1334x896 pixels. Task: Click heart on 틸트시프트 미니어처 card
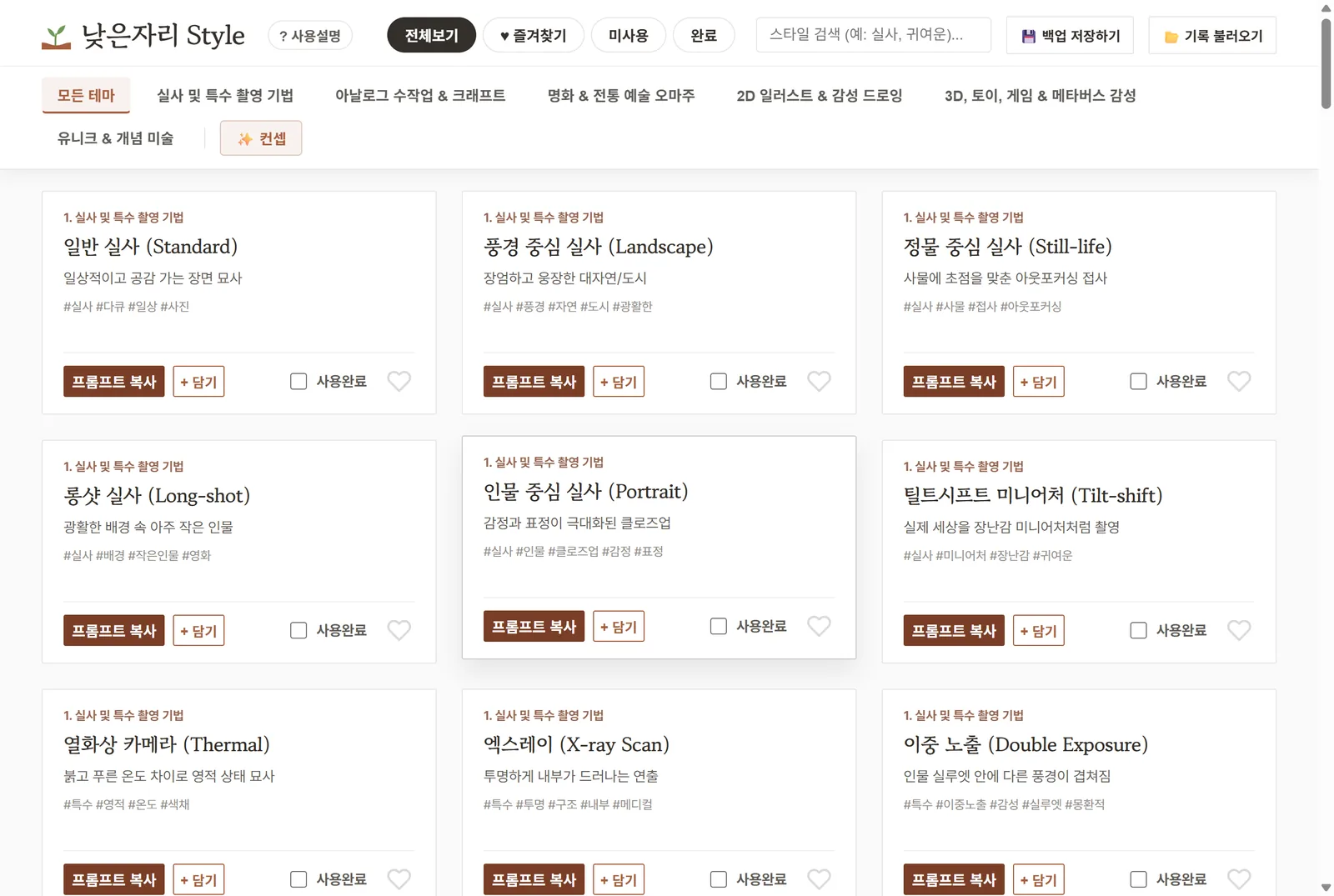click(x=1239, y=630)
